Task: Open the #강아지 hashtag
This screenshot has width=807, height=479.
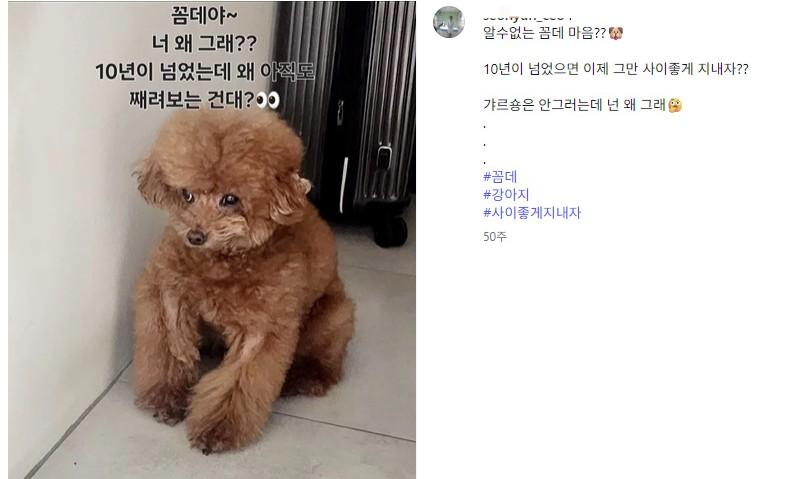Action: (506, 194)
